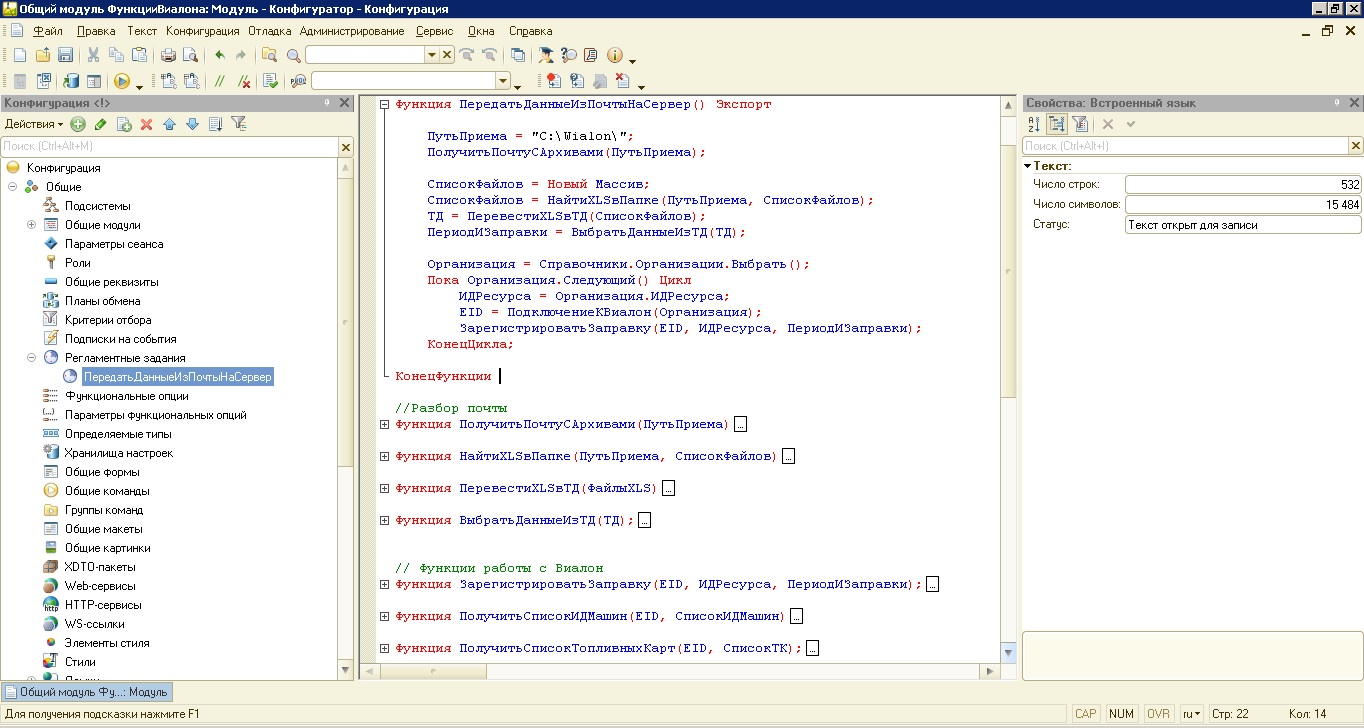This screenshot has height=728, width=1364.
Task: Click the green add button in Configuration panel
Action: [78, 124]
